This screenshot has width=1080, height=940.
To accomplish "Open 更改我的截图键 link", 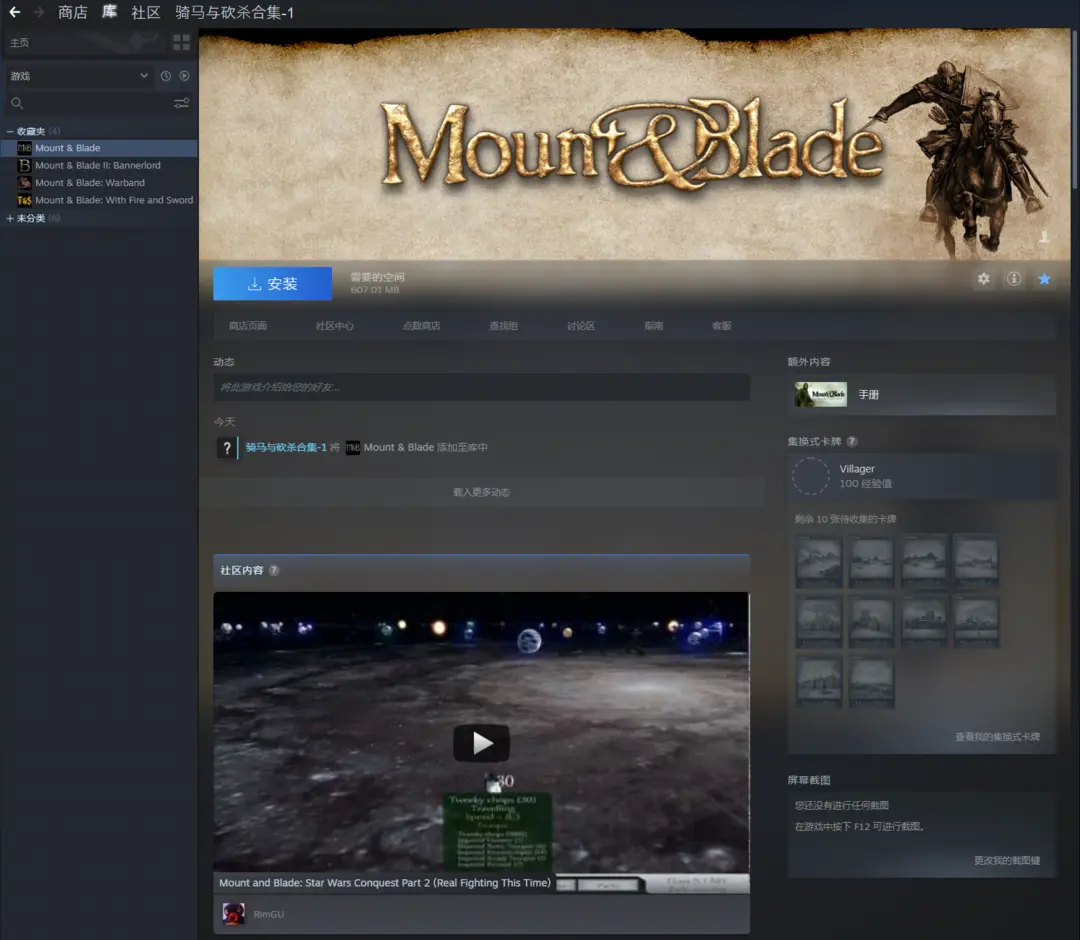I will 1007,861.
